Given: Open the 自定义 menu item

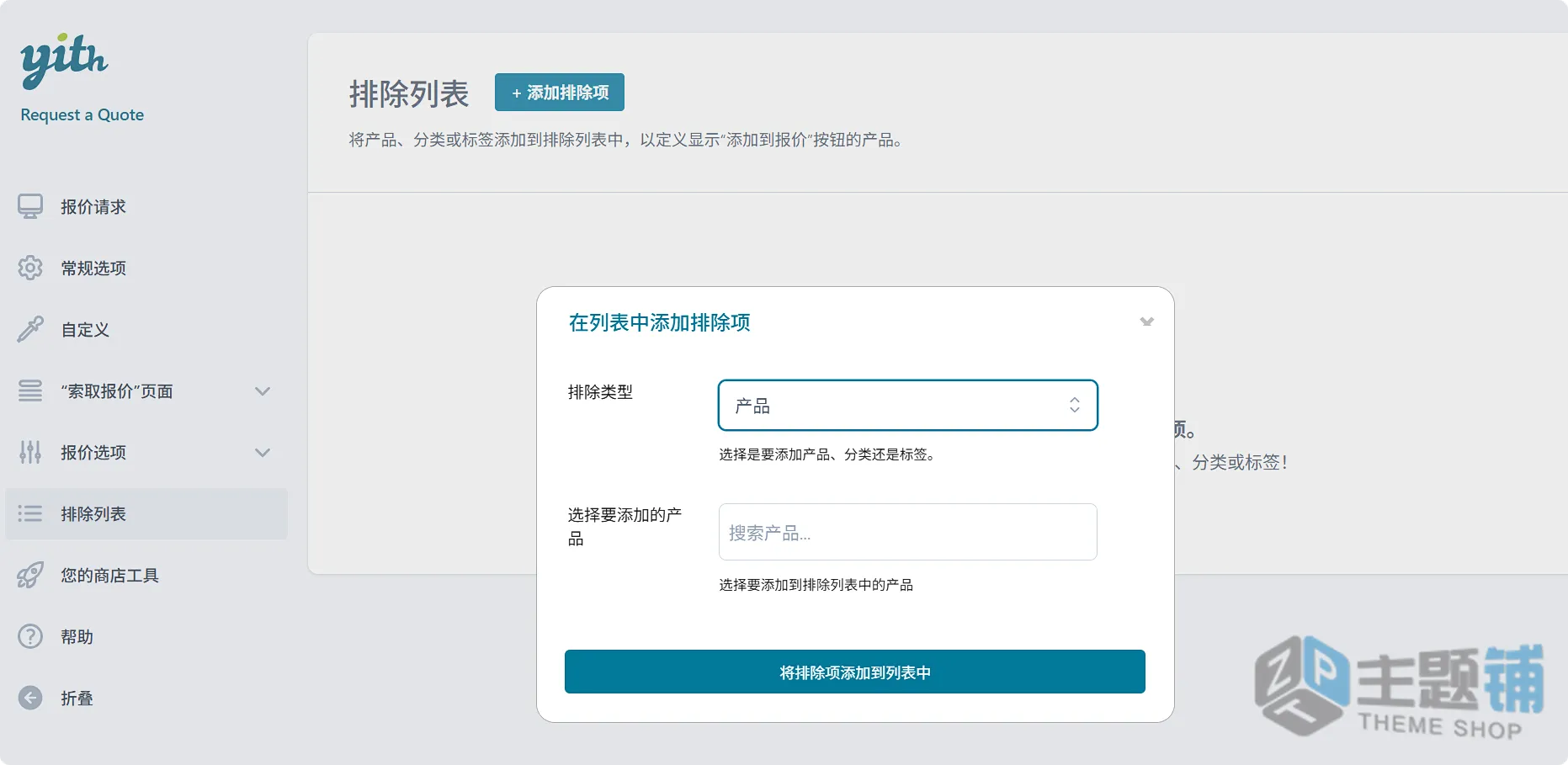Looking at the screenshot, I should [x=146, y=329].
